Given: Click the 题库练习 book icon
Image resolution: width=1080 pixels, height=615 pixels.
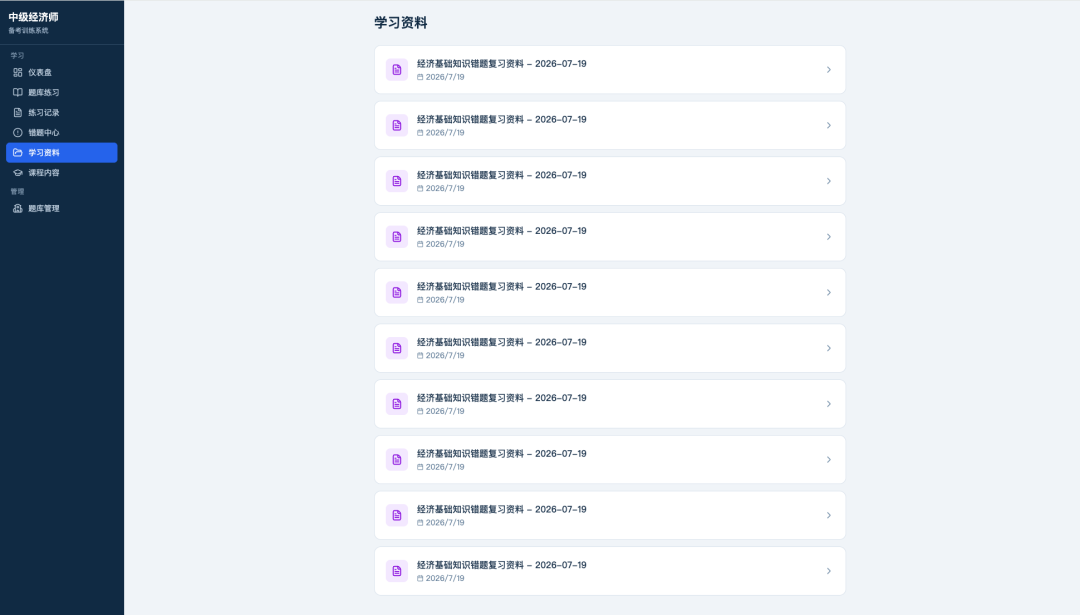Looking at the screenshot, I should click(18, 92).
